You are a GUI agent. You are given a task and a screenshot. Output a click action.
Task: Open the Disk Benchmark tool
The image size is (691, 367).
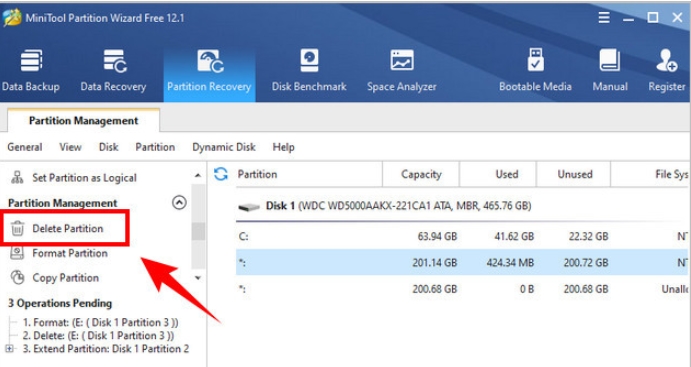[x=309, y=70]
